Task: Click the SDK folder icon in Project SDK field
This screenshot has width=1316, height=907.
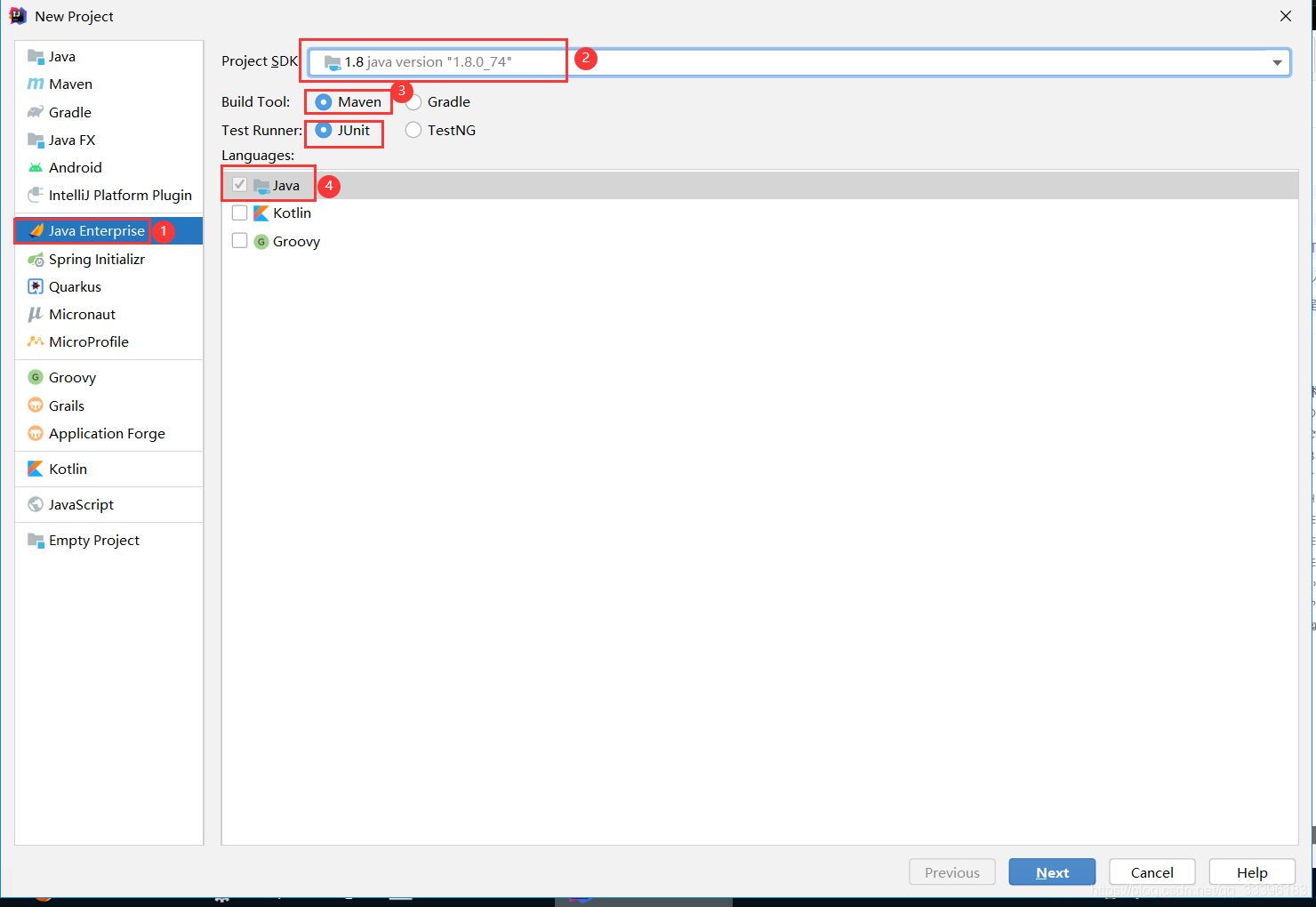Action: 333,62
